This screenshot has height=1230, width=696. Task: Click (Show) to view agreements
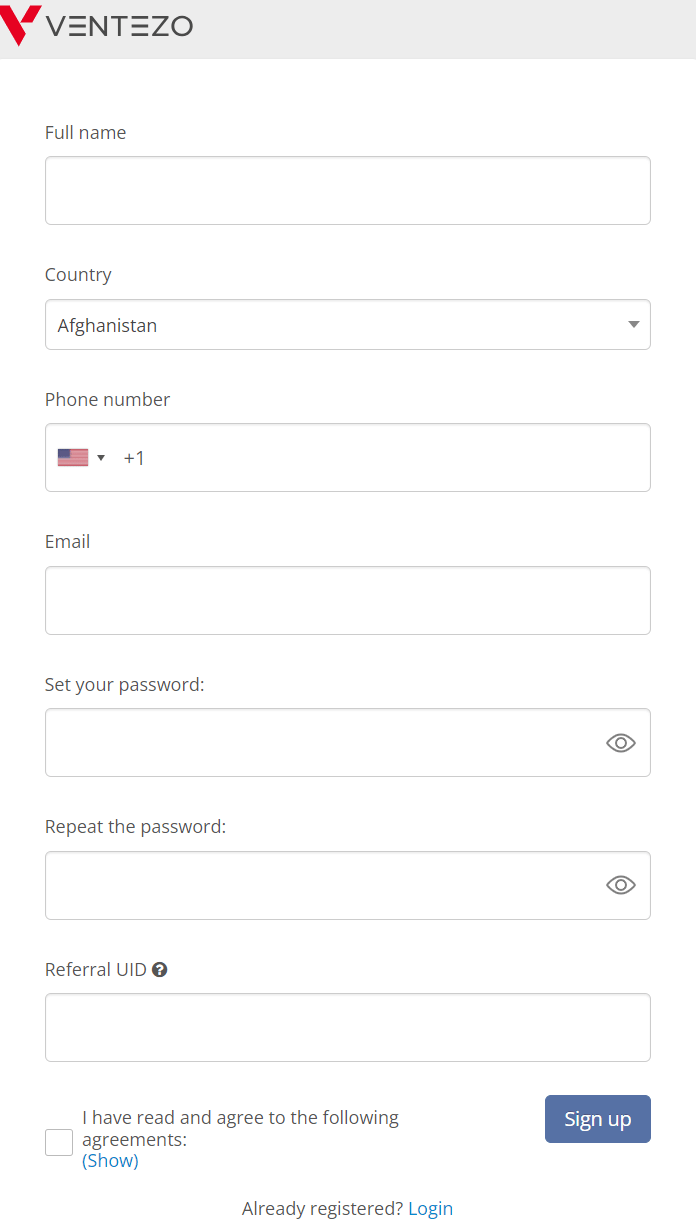(110, 1160)
